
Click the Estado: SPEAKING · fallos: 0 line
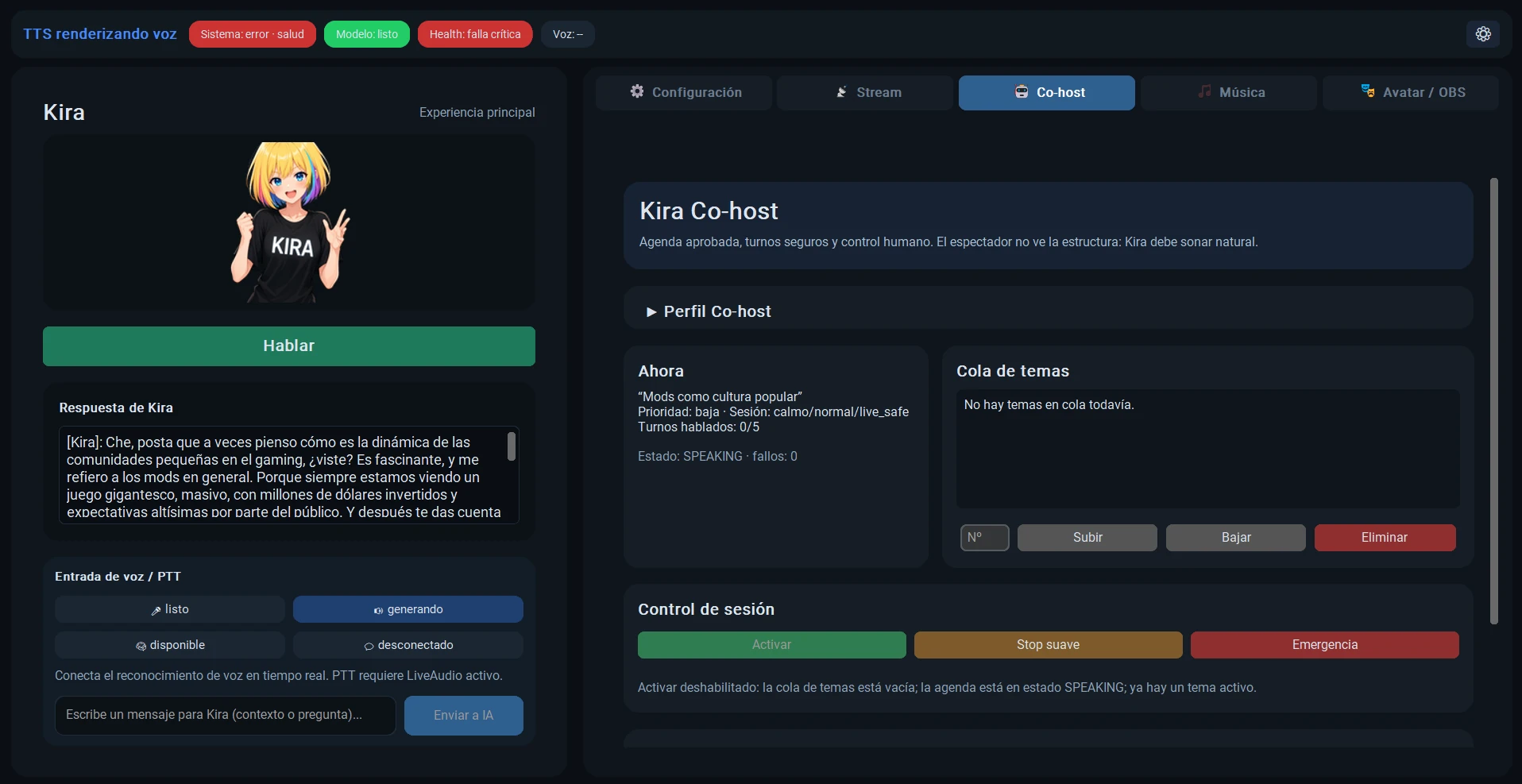[717, 457]
